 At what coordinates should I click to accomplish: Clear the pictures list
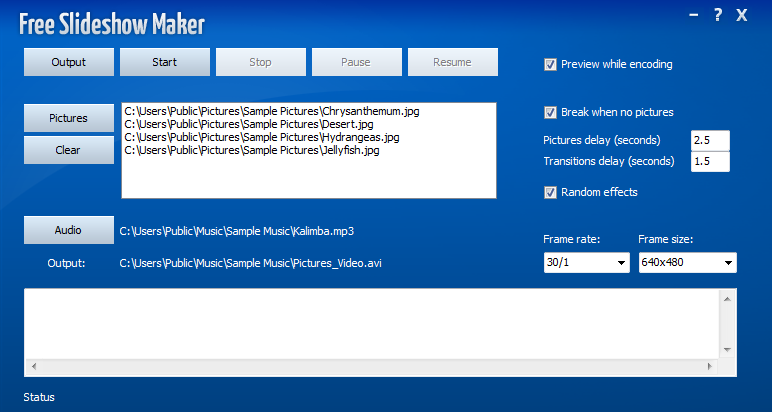(x=68, y=150)
